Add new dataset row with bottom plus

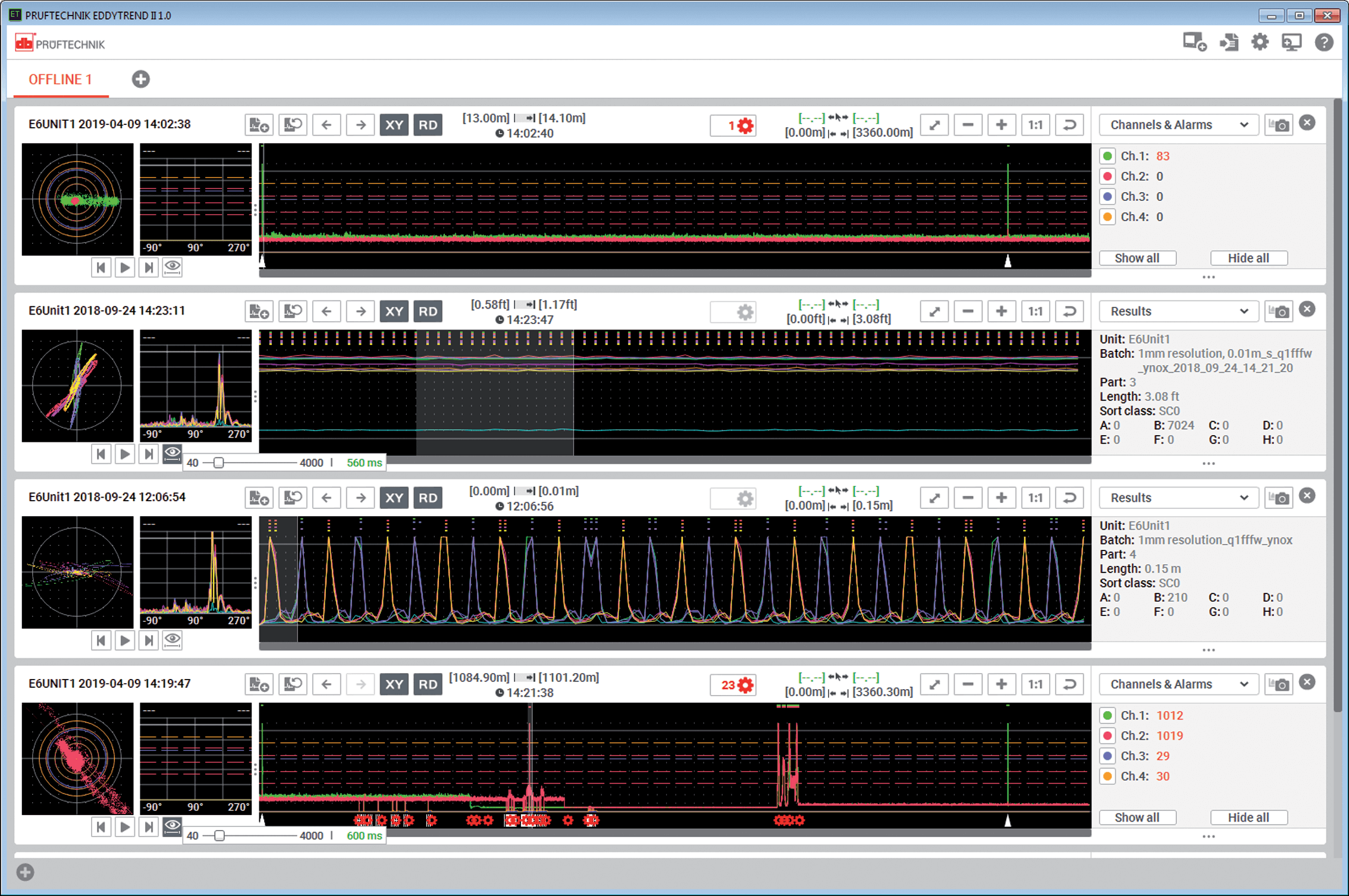tap(25, 872)
